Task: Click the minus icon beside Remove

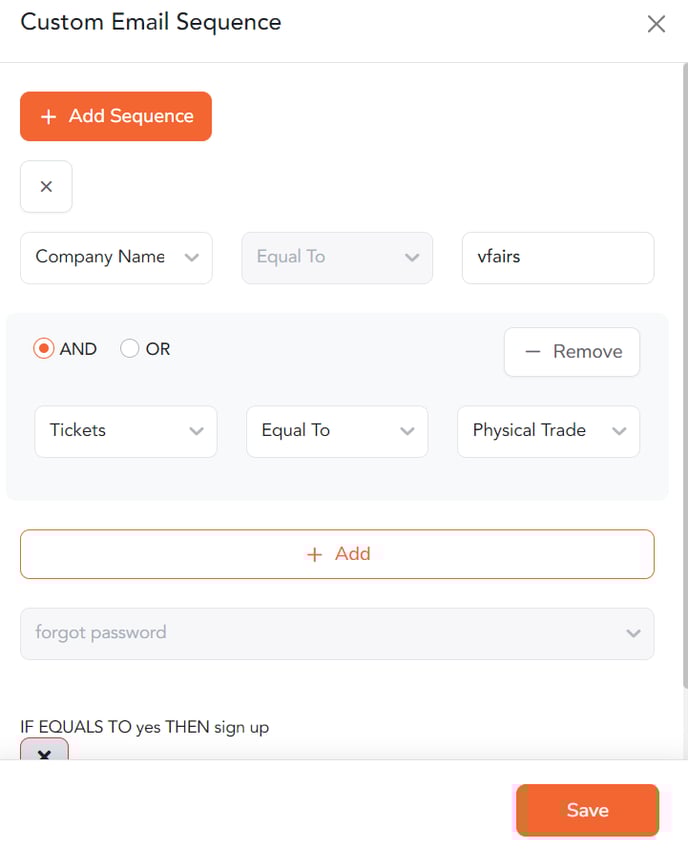Action: tap(533, 352)
